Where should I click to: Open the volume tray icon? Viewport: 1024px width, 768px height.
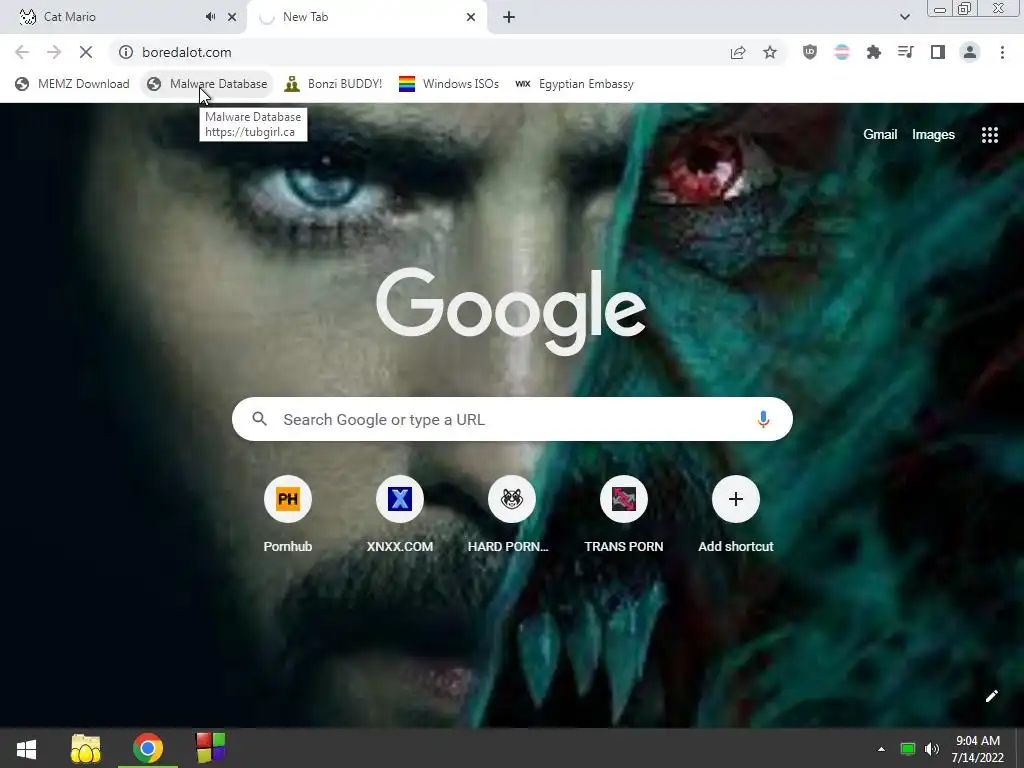(x=932, y=748)
